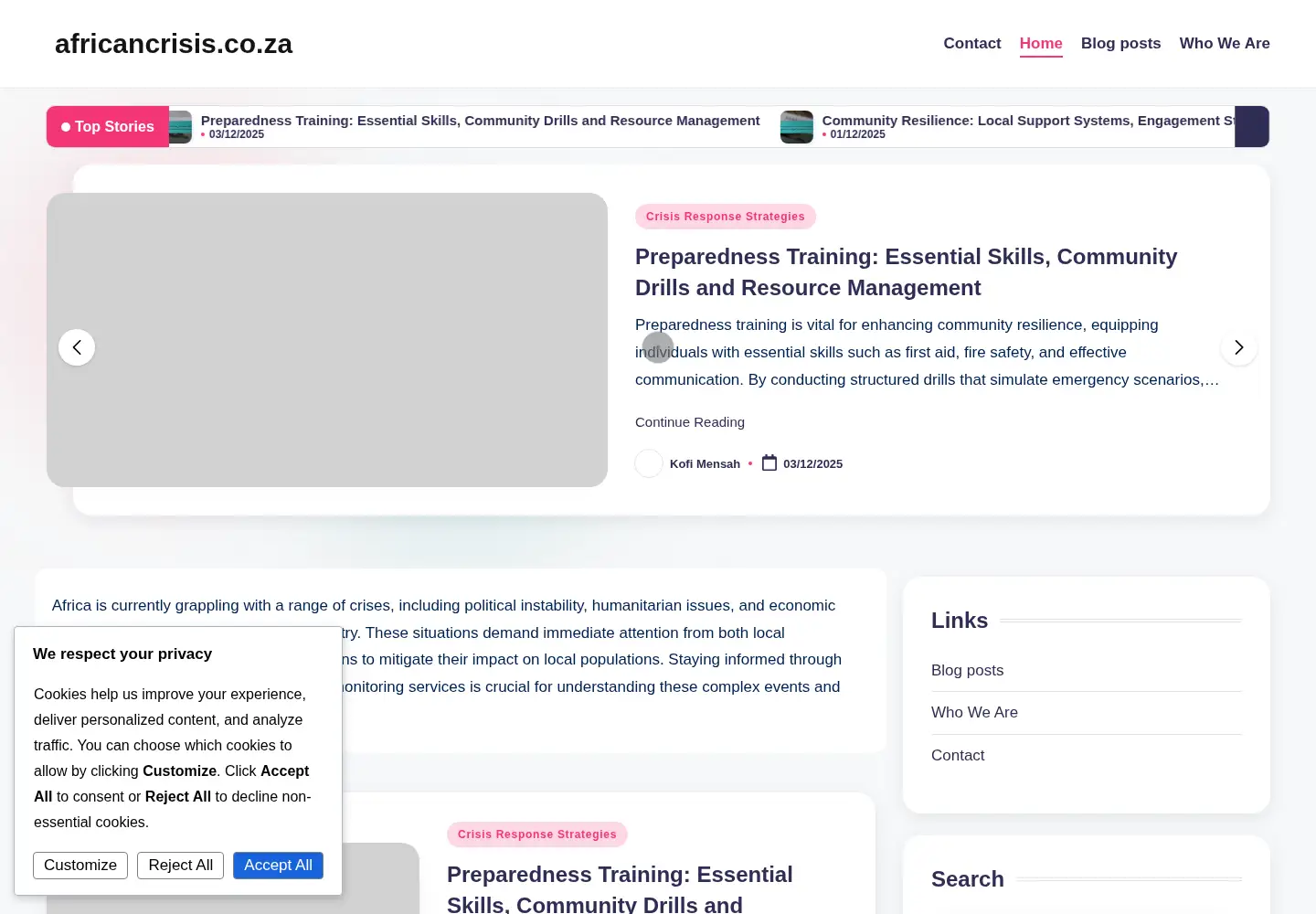Open Preparedness Training ticker thumbnail
This screenshot has height=914, width=1316.
[180, 127]
